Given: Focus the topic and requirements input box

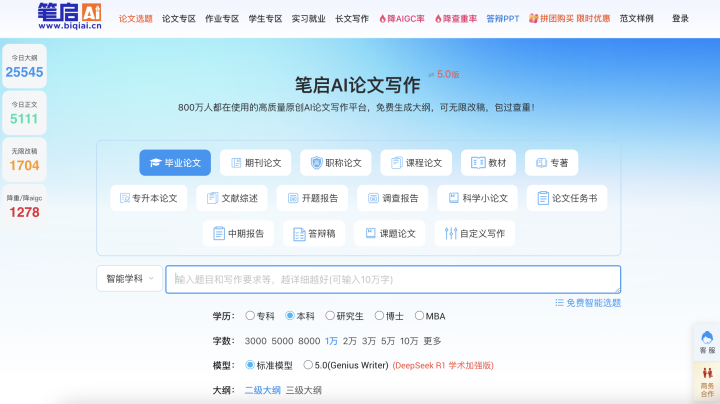Looking at the screenshot, I should (x=393, y=279).
